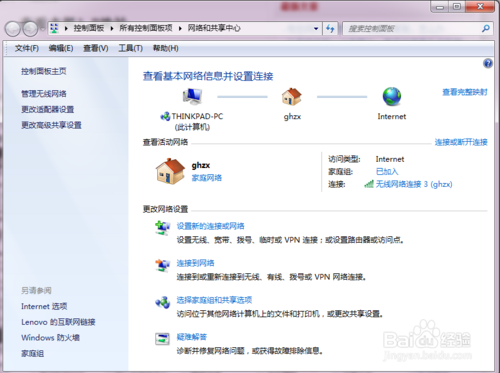This screenshot has height=373, width=500.
Task: Maximize the window
Action: 457,7
